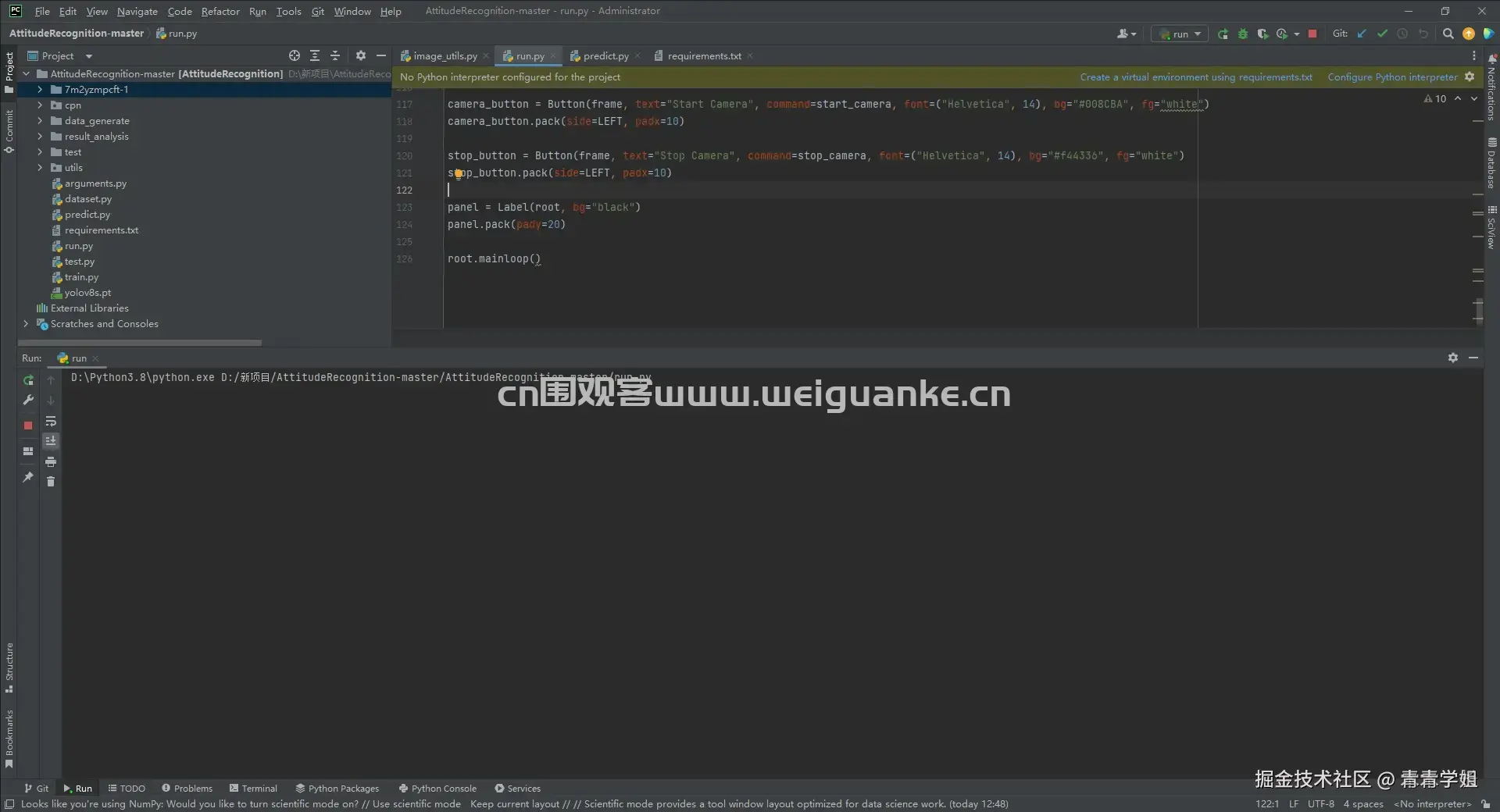Viewport: 1500px width, 812px height.
Task: Open Search Everywhere magnifier icon
Action: (1448, 34)
